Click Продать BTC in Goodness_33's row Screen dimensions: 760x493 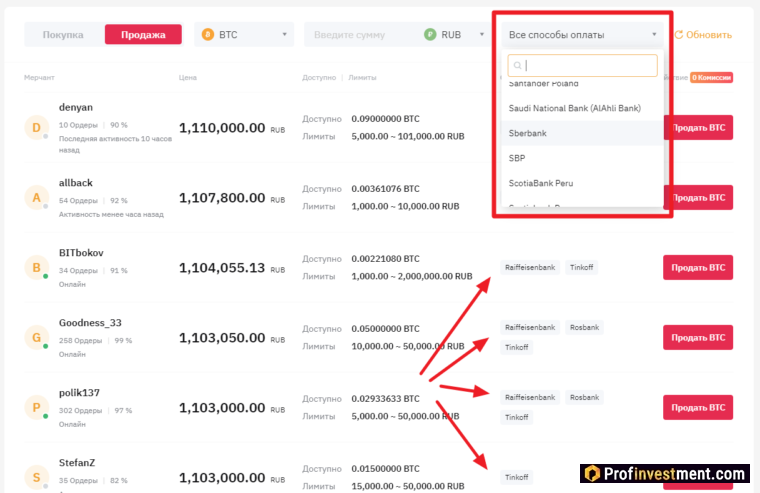698,337
